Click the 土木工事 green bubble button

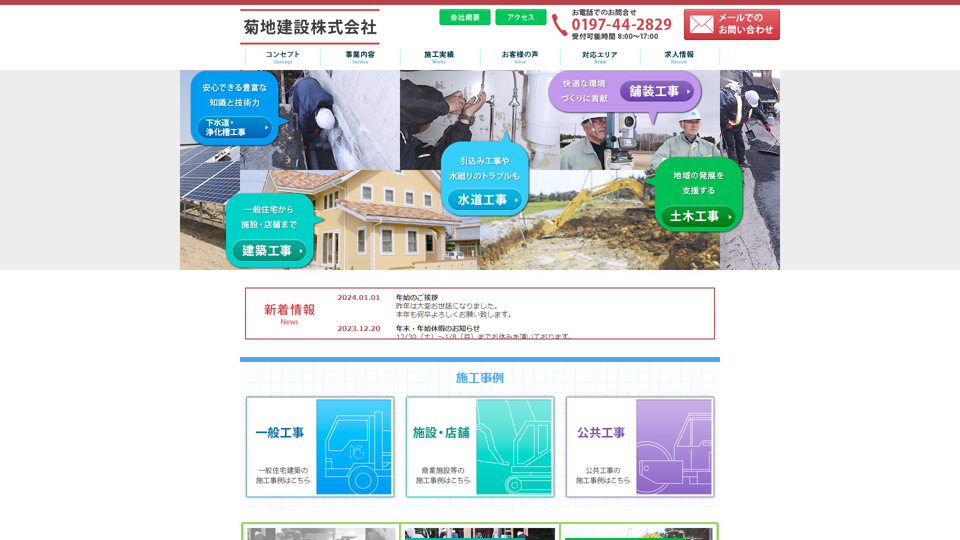pos(698,216)
